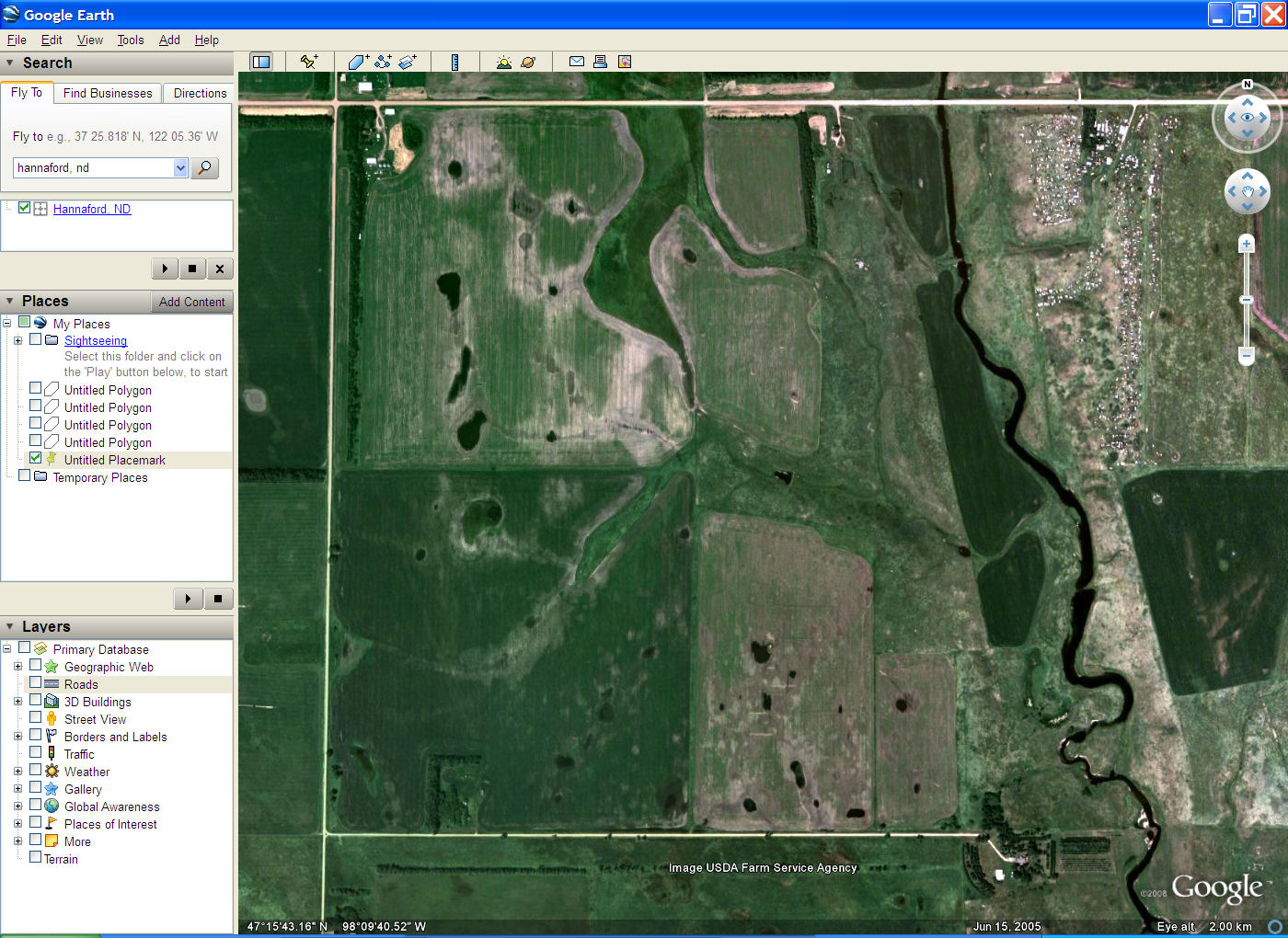Collapse the Layers panel triangle
The image size is (1288, 938).
click(10, 626)
